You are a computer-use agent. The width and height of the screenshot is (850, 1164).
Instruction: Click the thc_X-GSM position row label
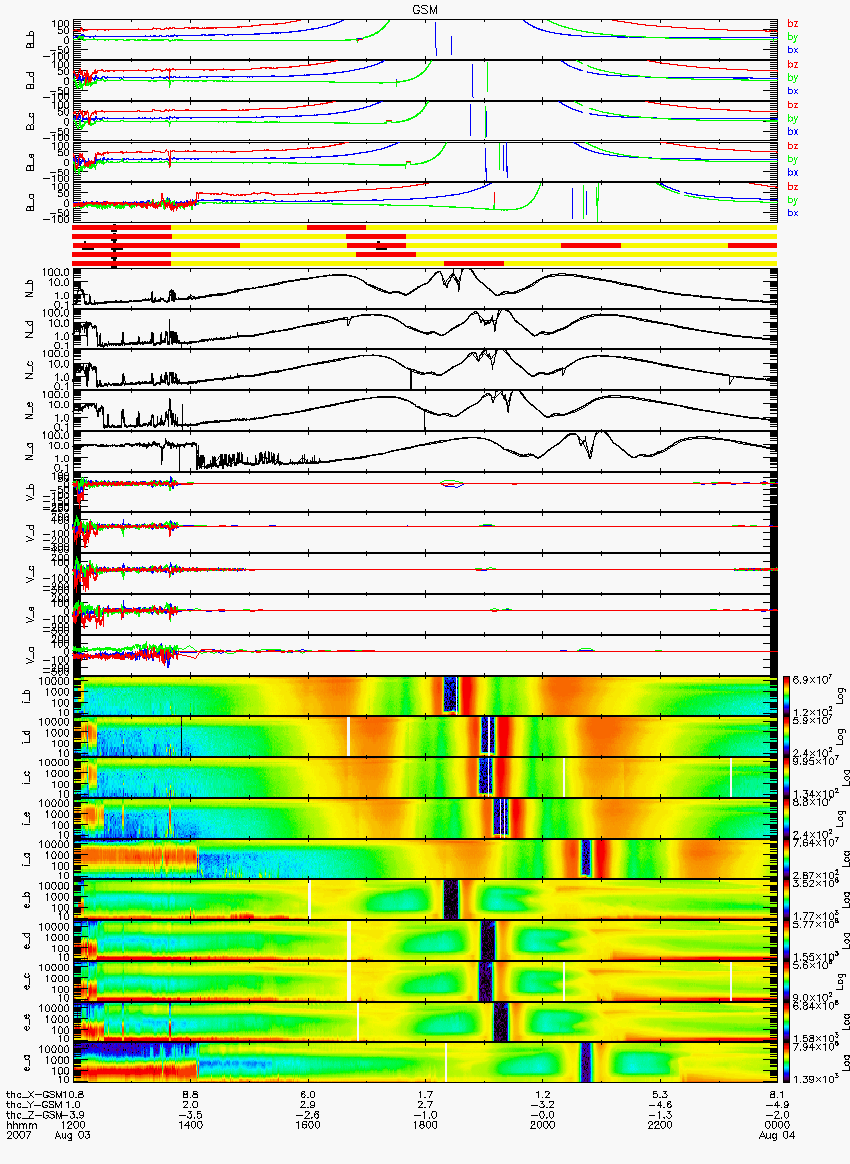point(33,1094)
